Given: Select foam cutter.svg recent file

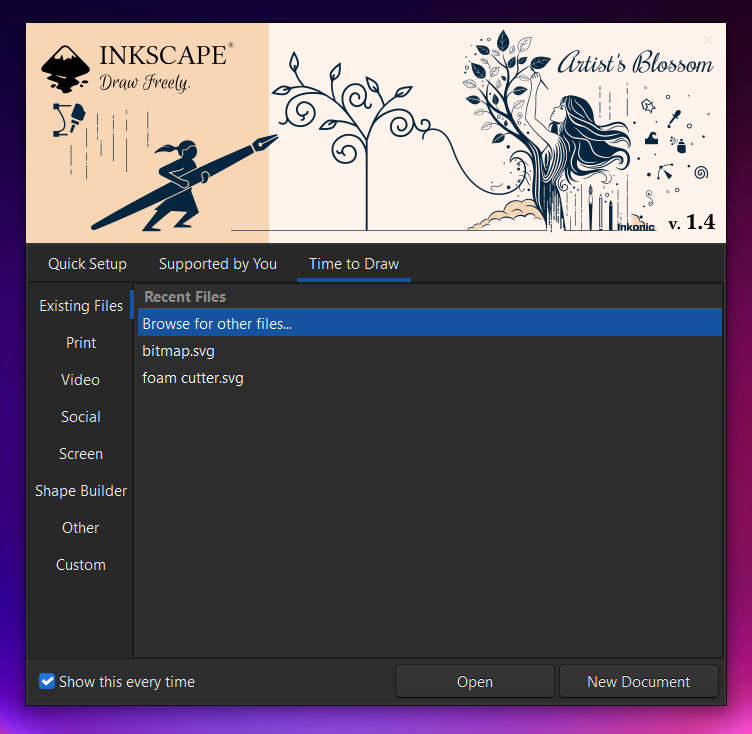Looking at the screenshot, I should pos(430,378).
